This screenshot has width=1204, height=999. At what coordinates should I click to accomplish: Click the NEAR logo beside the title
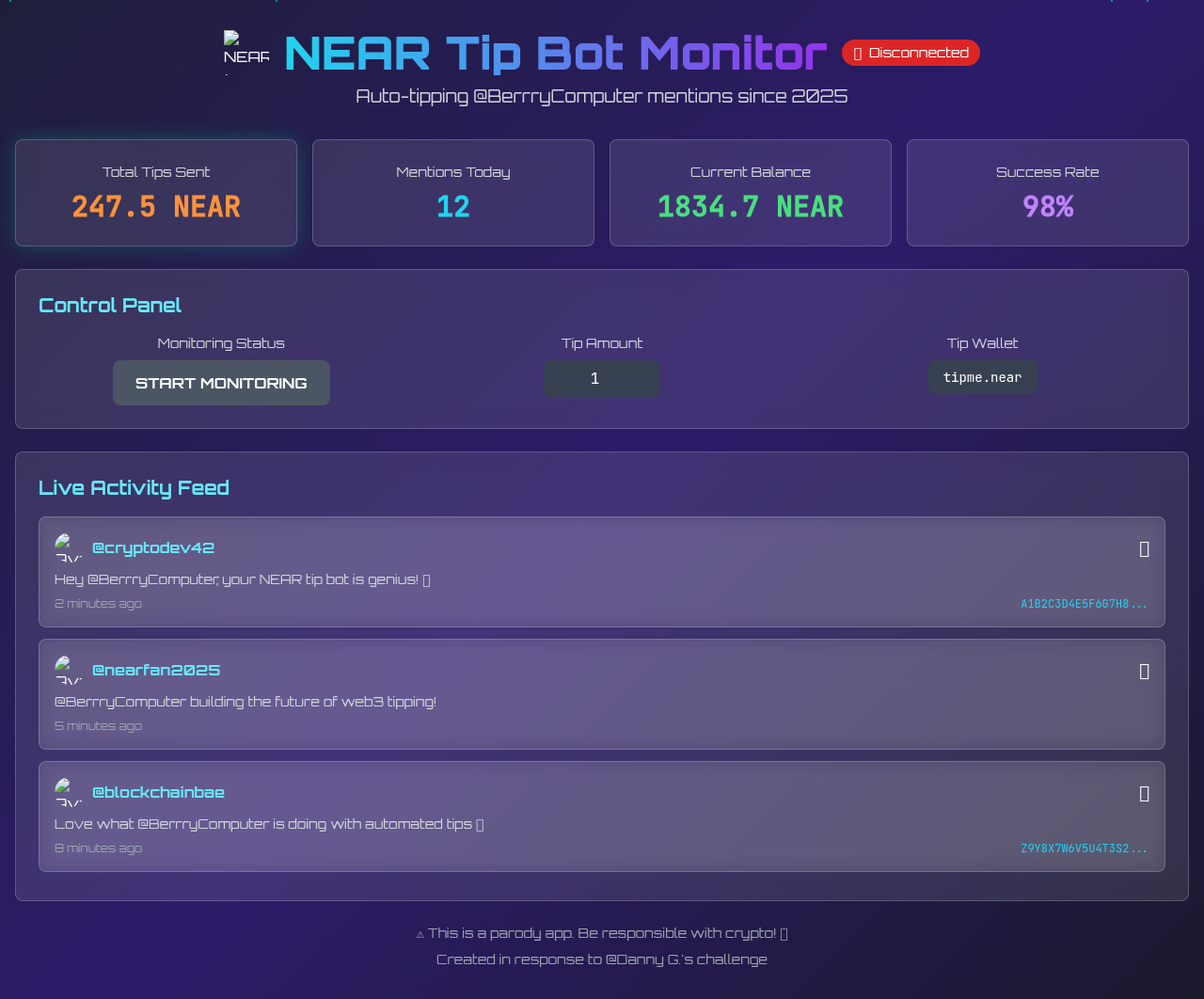246,52
